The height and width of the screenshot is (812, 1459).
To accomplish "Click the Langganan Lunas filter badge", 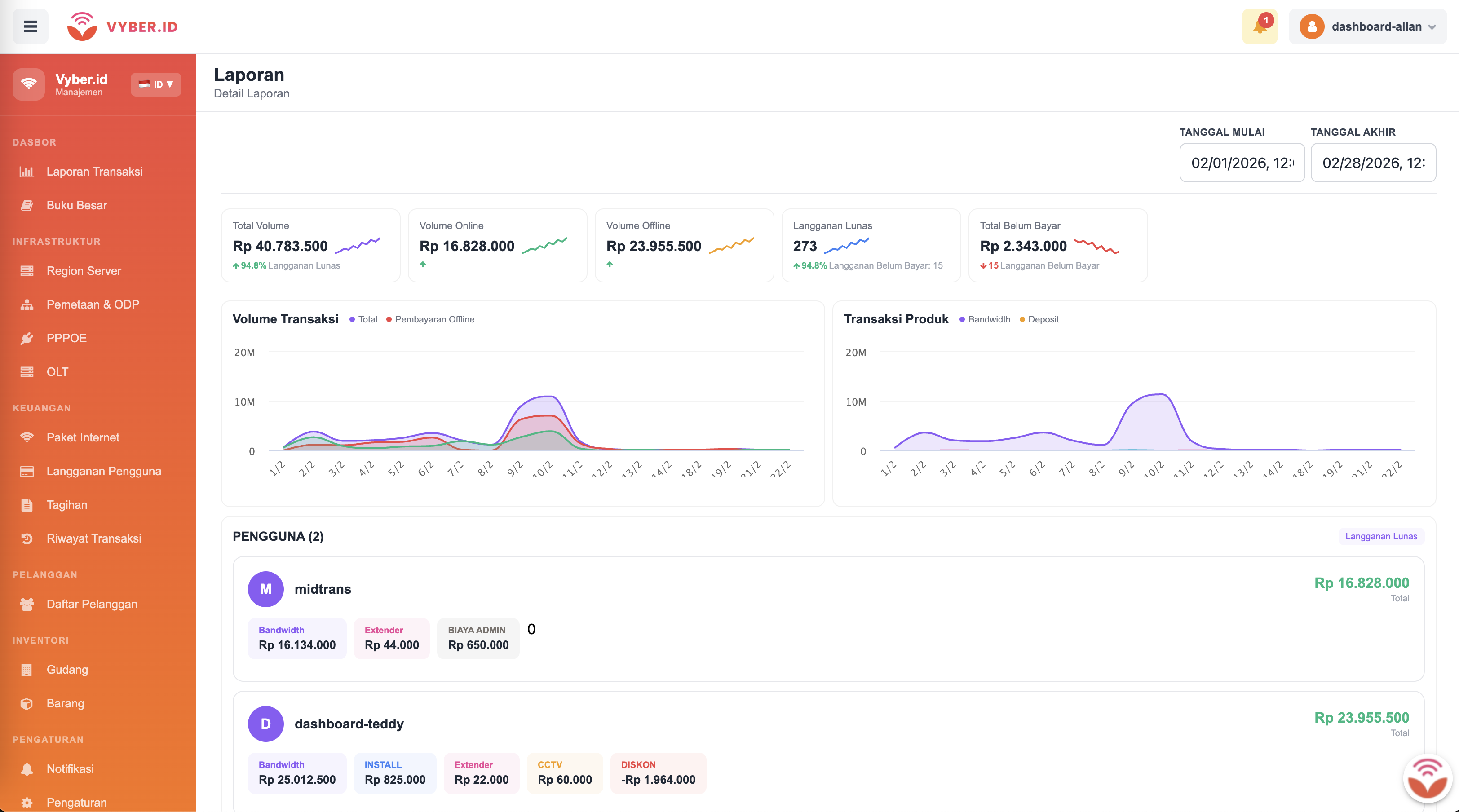I will pos(1381,536).
